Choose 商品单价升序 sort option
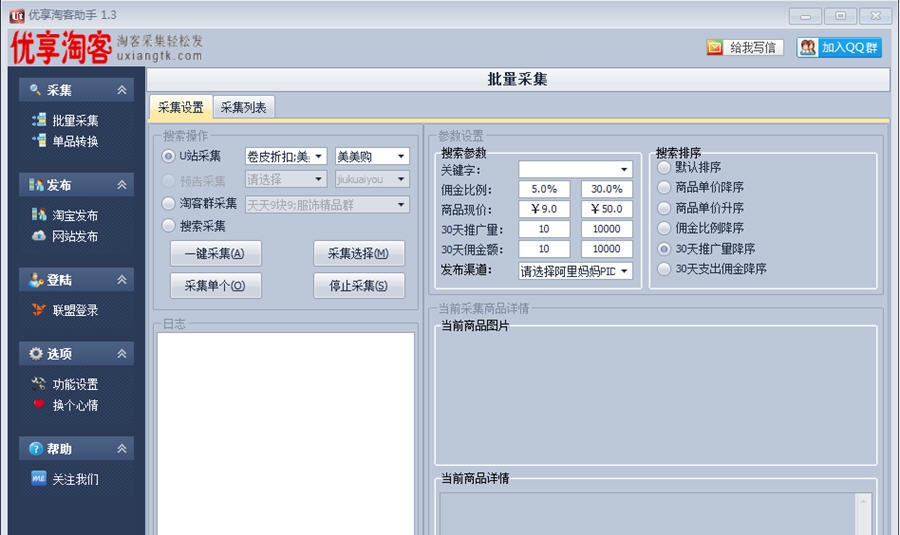900x535 pixels. pyautogui.click(x=664, y=208)
